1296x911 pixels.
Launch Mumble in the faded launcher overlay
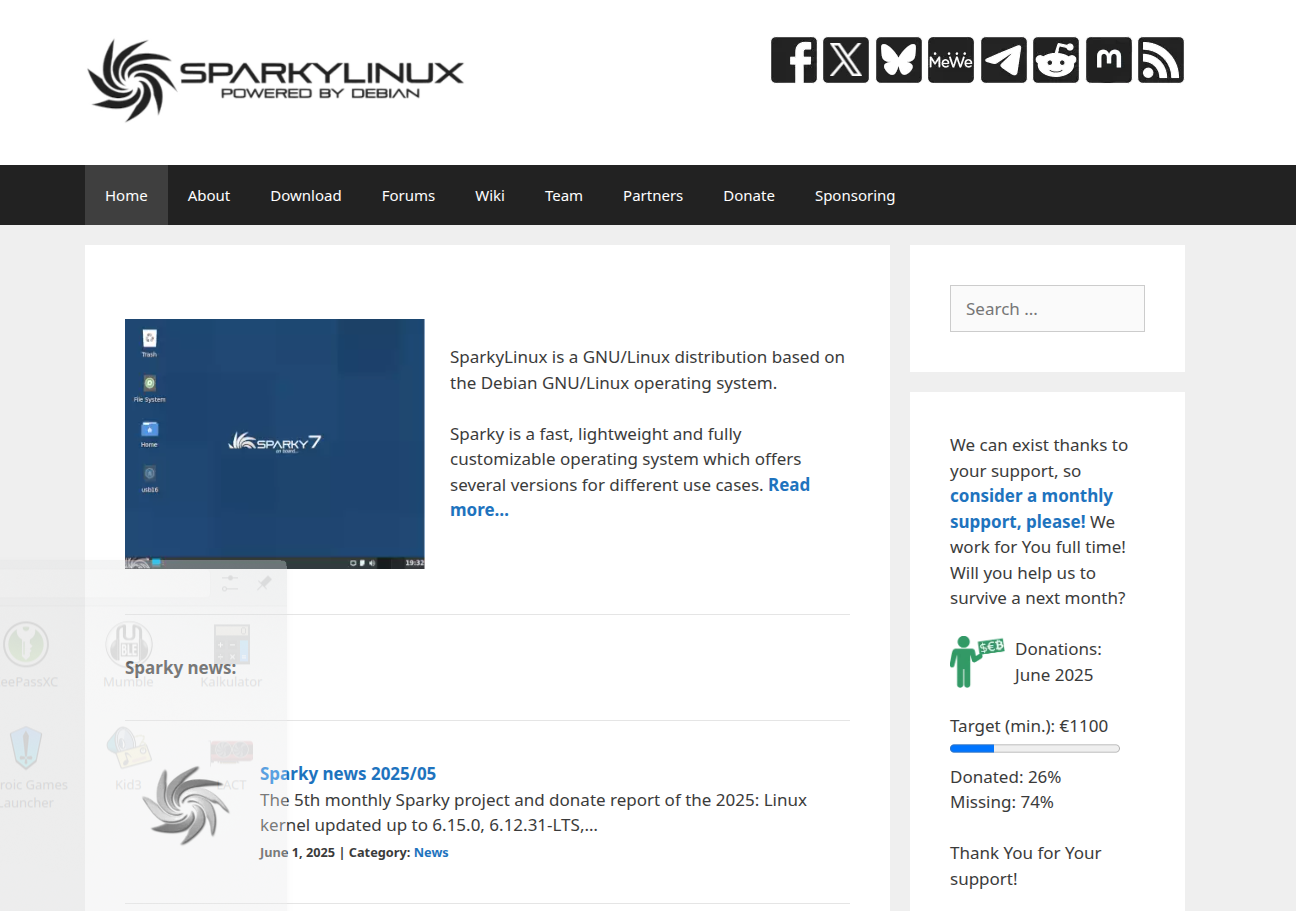coord(129,657)
